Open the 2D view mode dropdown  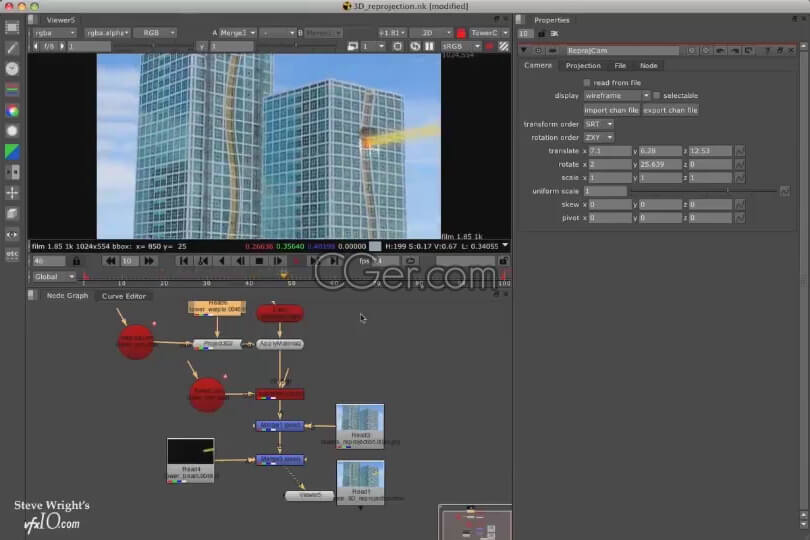coord(431,33)
